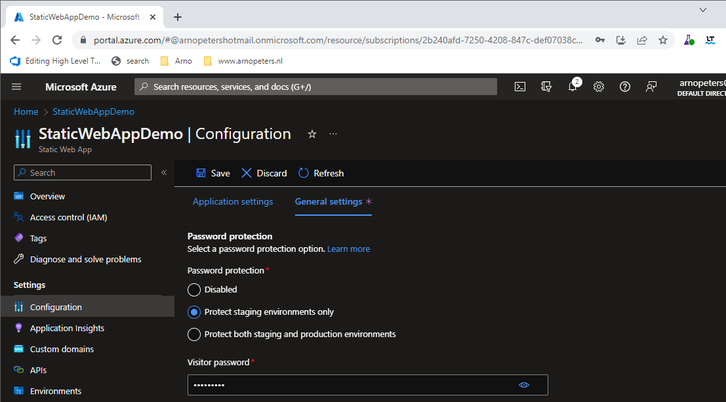Focus the sidebar Search box
726x402 pixels.
(x=82, y=173)
